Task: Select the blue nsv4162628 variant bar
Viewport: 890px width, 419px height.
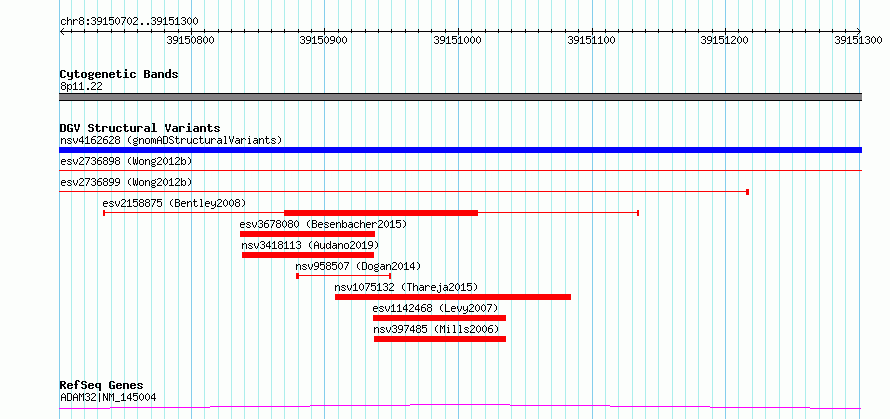Action: coord(460,150)
